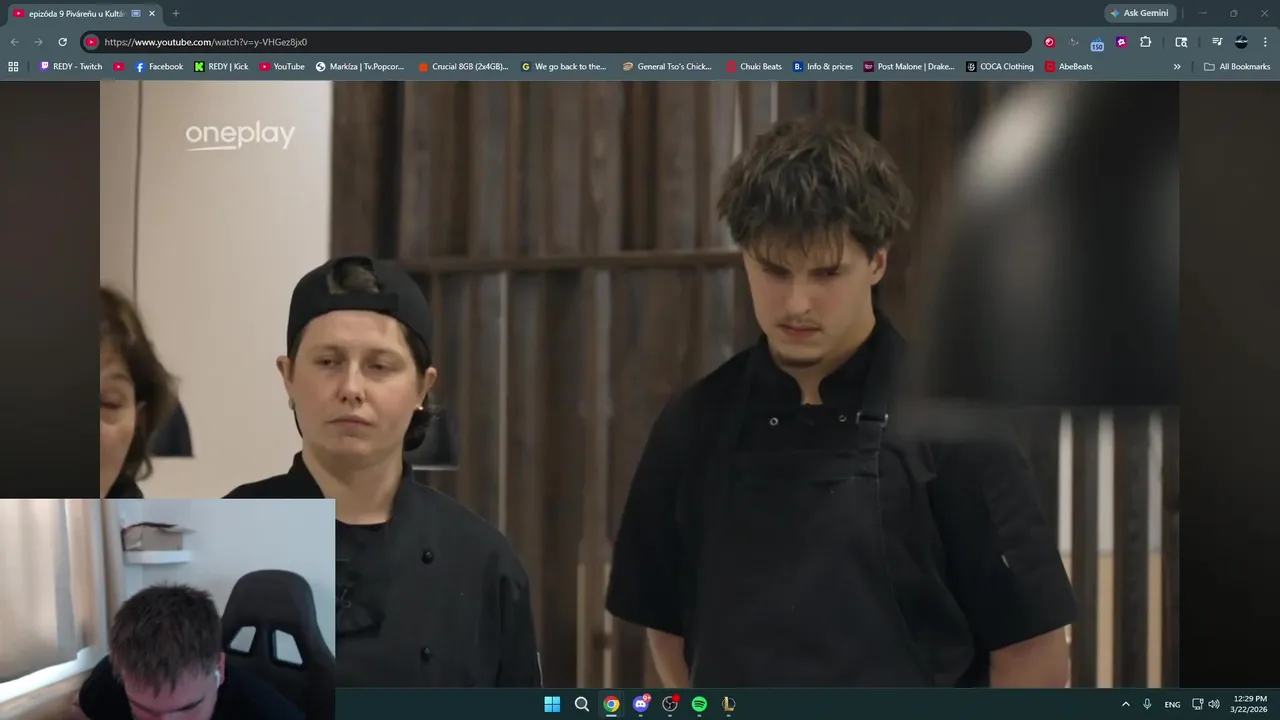The width and height of the screenshot is (1280, 720).
Task: Open media controls music icon
Action: (1217, 42)
